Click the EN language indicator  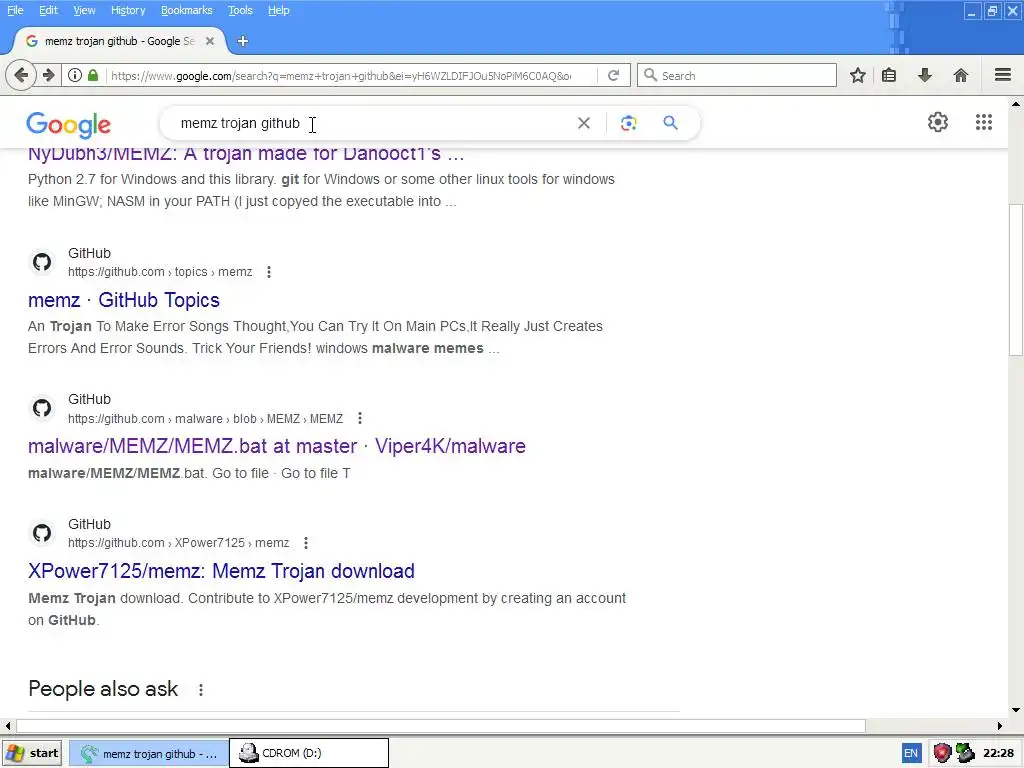pyautogui.click(x=910, y=754)
